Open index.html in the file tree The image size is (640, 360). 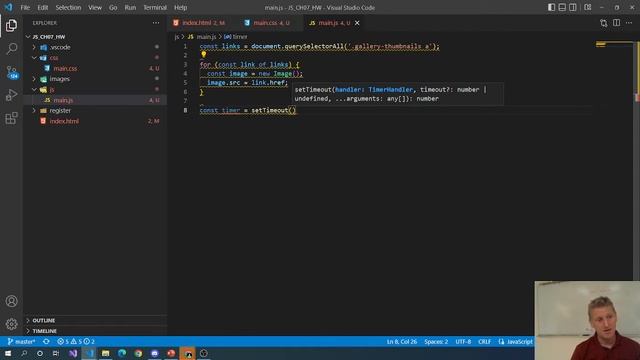tap(95, 121)
